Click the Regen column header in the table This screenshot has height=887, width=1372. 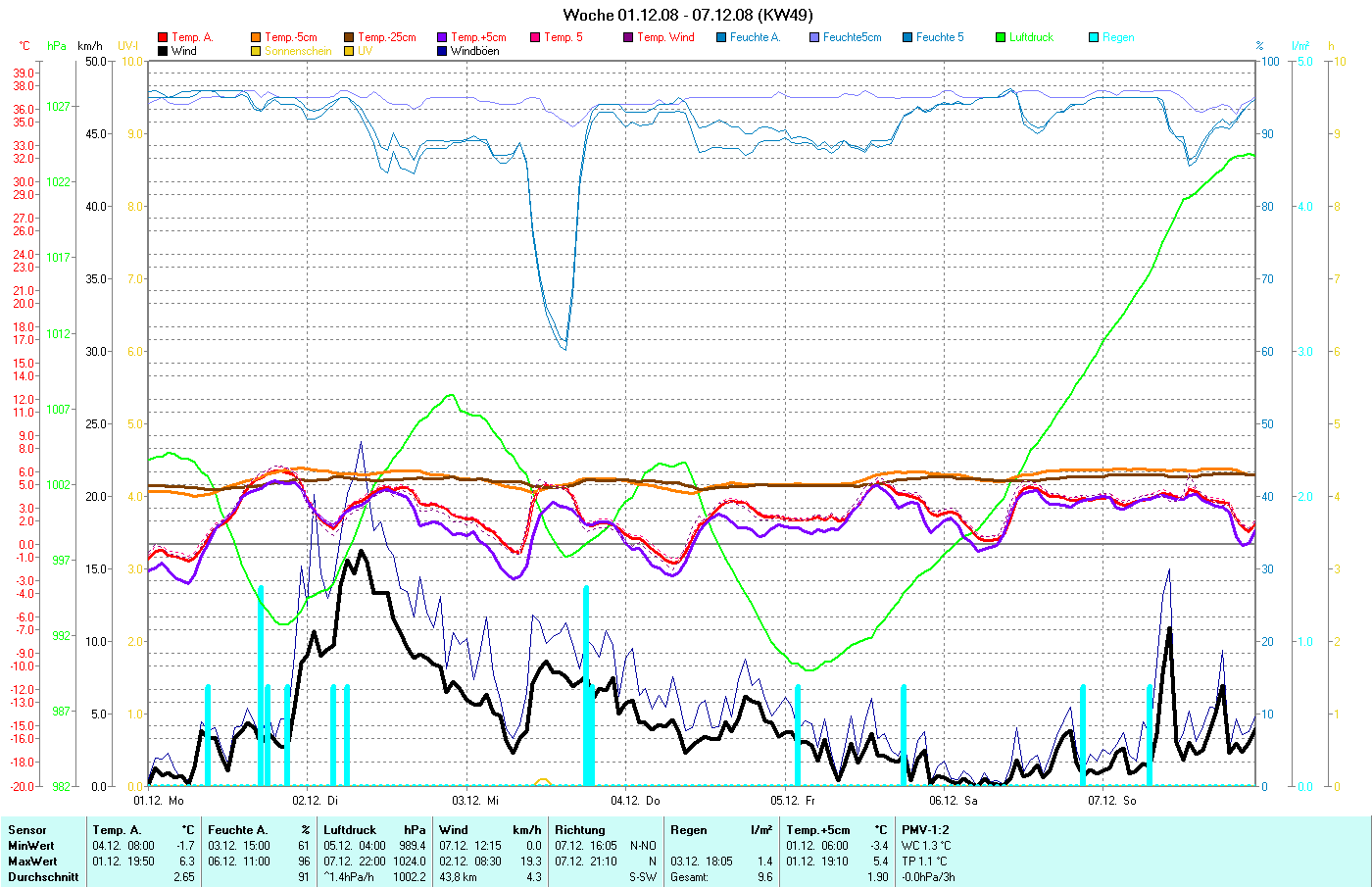pos(688,830)
